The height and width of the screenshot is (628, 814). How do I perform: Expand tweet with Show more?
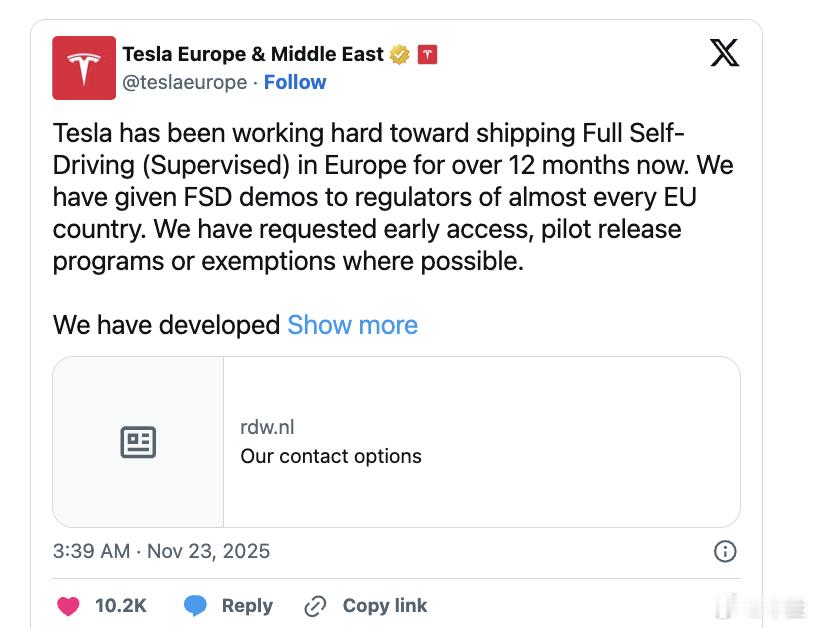[352, 325]
